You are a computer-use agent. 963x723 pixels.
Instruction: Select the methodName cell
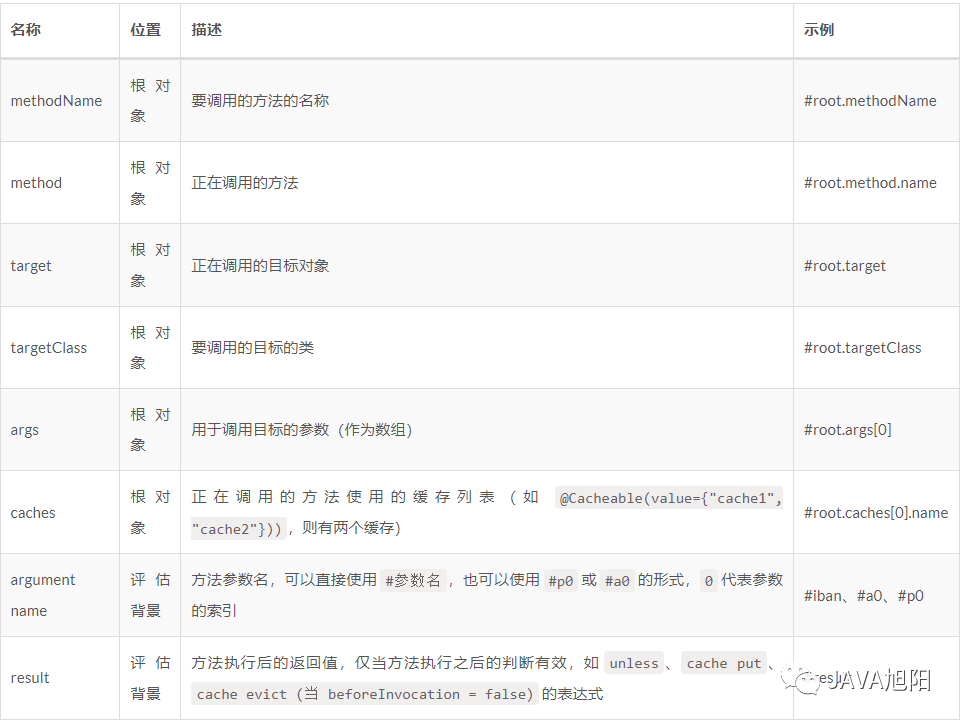click(x=56, y=100)
